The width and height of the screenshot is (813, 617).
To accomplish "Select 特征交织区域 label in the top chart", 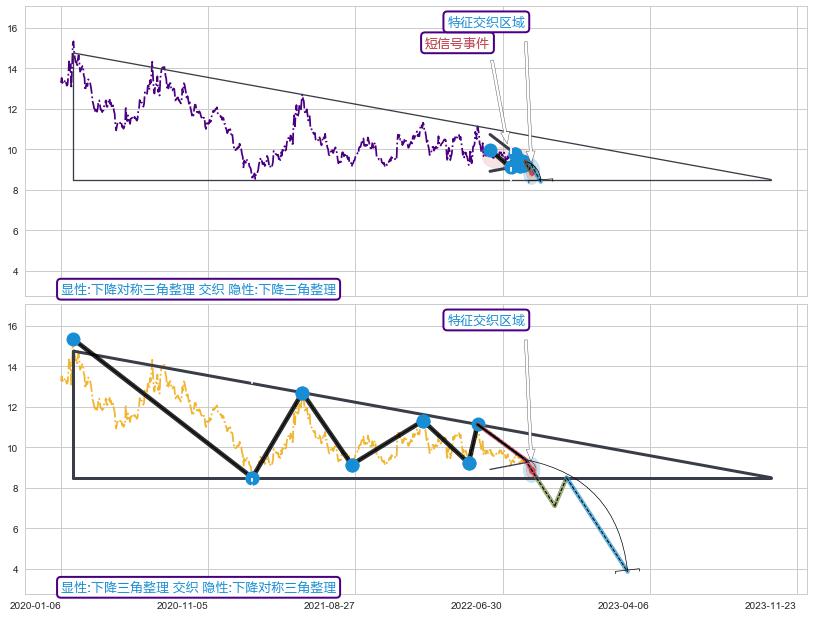I will coord(486,22).
